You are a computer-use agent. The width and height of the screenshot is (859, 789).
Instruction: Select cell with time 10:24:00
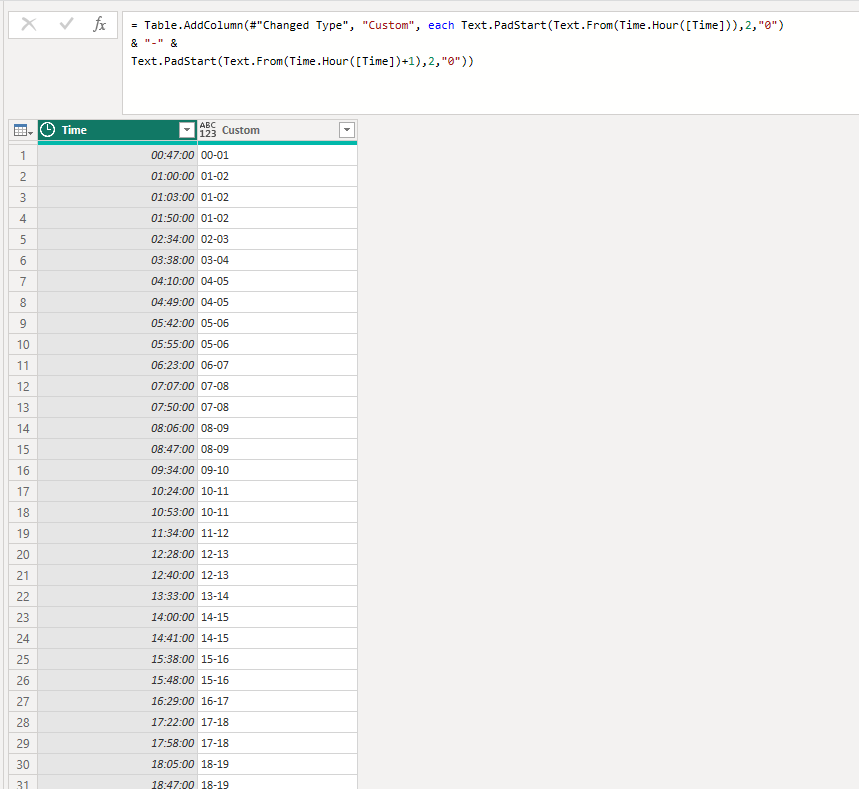[x=117, y=491]
